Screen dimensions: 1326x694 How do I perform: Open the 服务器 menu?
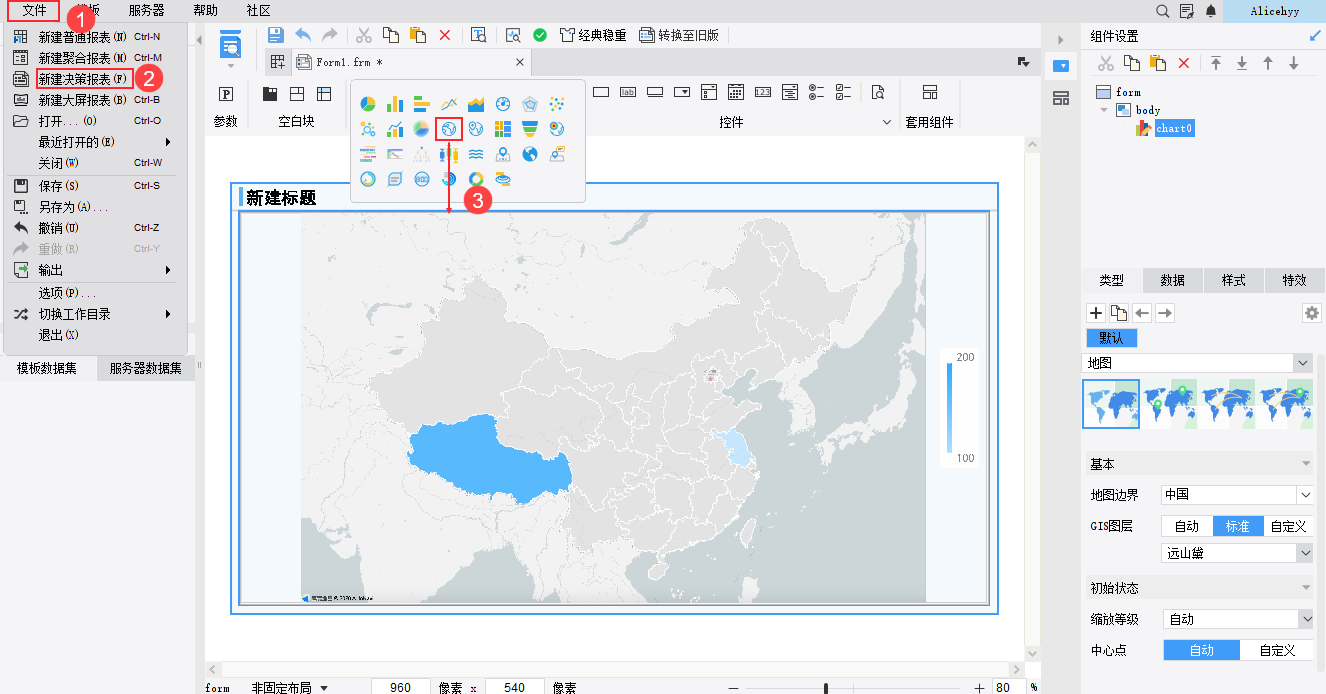146,10
